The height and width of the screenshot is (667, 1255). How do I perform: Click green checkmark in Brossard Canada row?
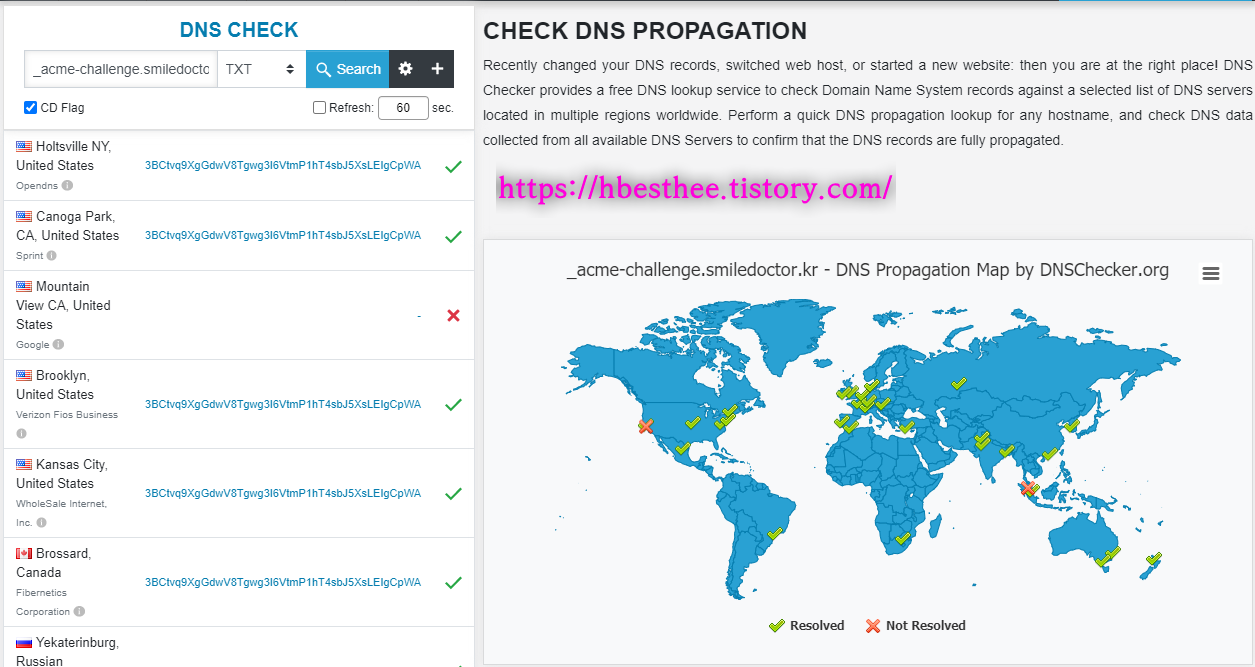click(453, 583)
